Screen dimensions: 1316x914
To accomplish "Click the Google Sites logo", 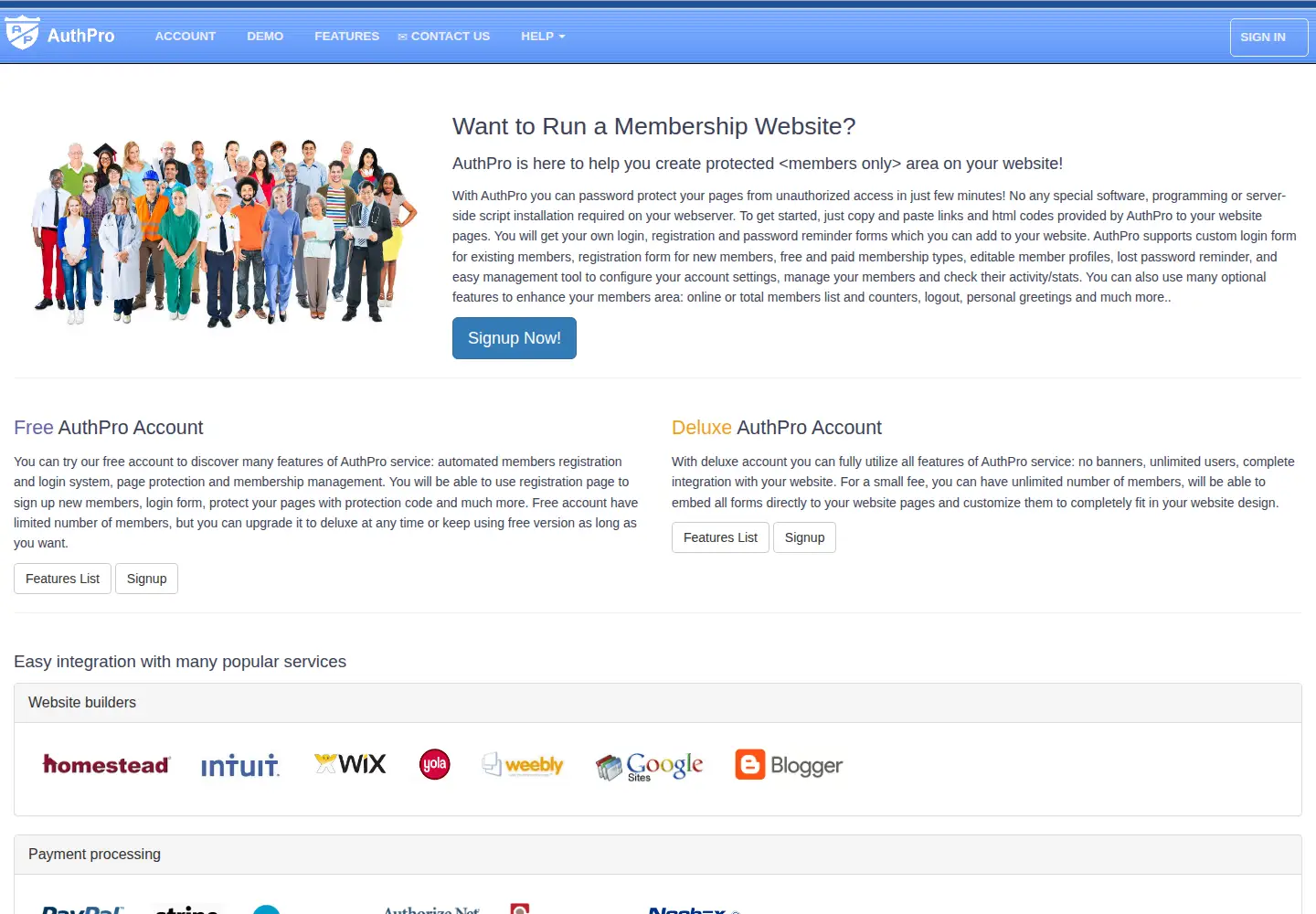I will click(650, 766).
